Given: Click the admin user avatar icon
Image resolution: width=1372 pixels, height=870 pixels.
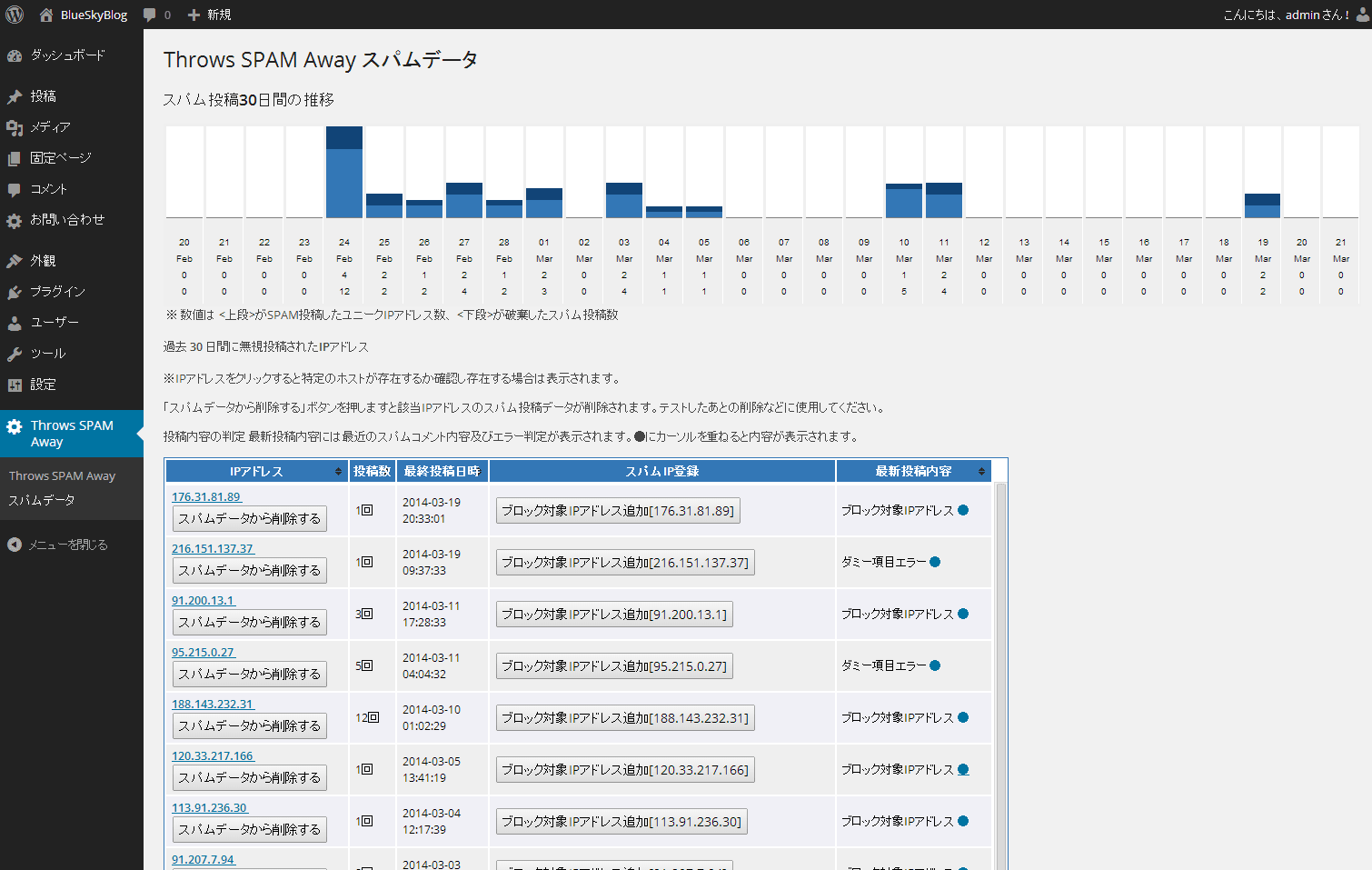Looking at the screenshot, I should [1363, 15].
